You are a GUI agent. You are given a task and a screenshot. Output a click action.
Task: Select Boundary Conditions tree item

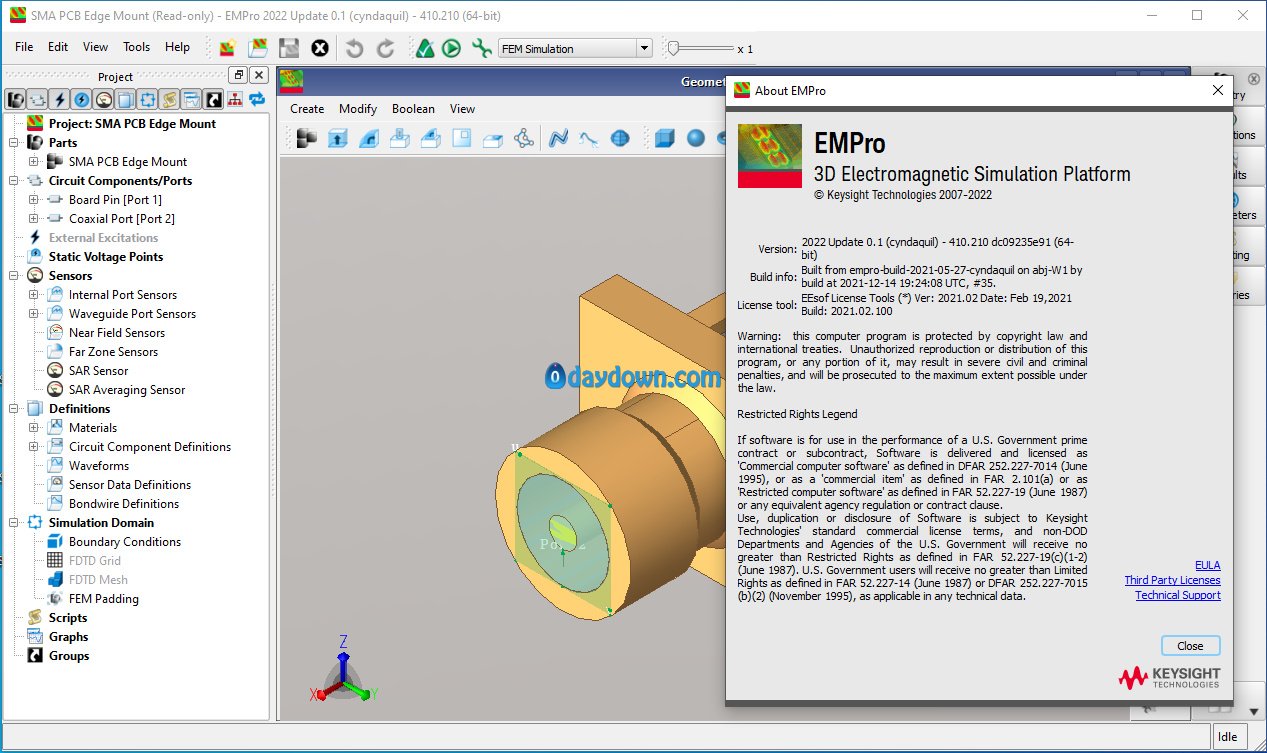click(x=125, y=542)
